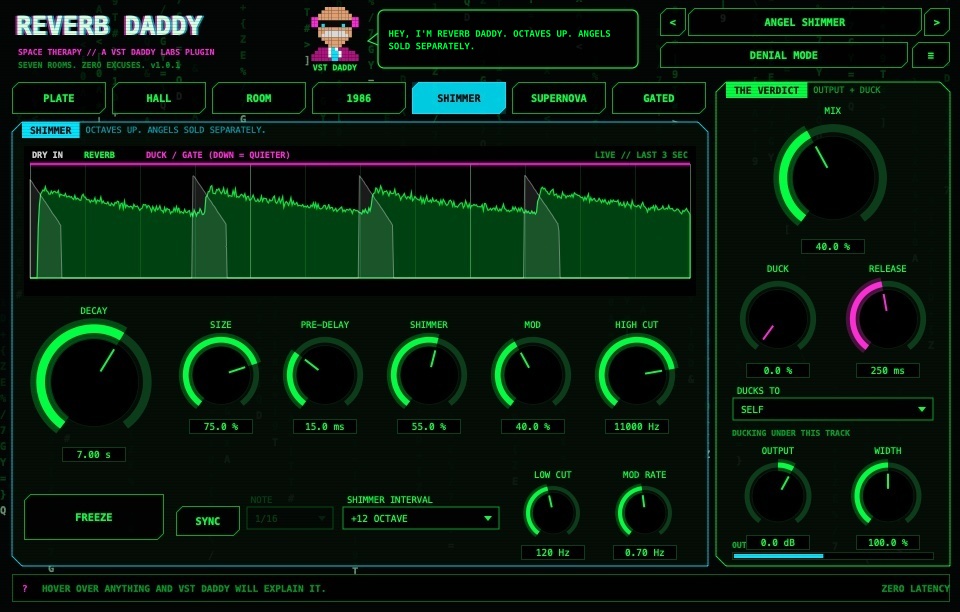Screen dimensions: 960x612
Task: Go to next preset with right arrow
Action: coord(936,23)
